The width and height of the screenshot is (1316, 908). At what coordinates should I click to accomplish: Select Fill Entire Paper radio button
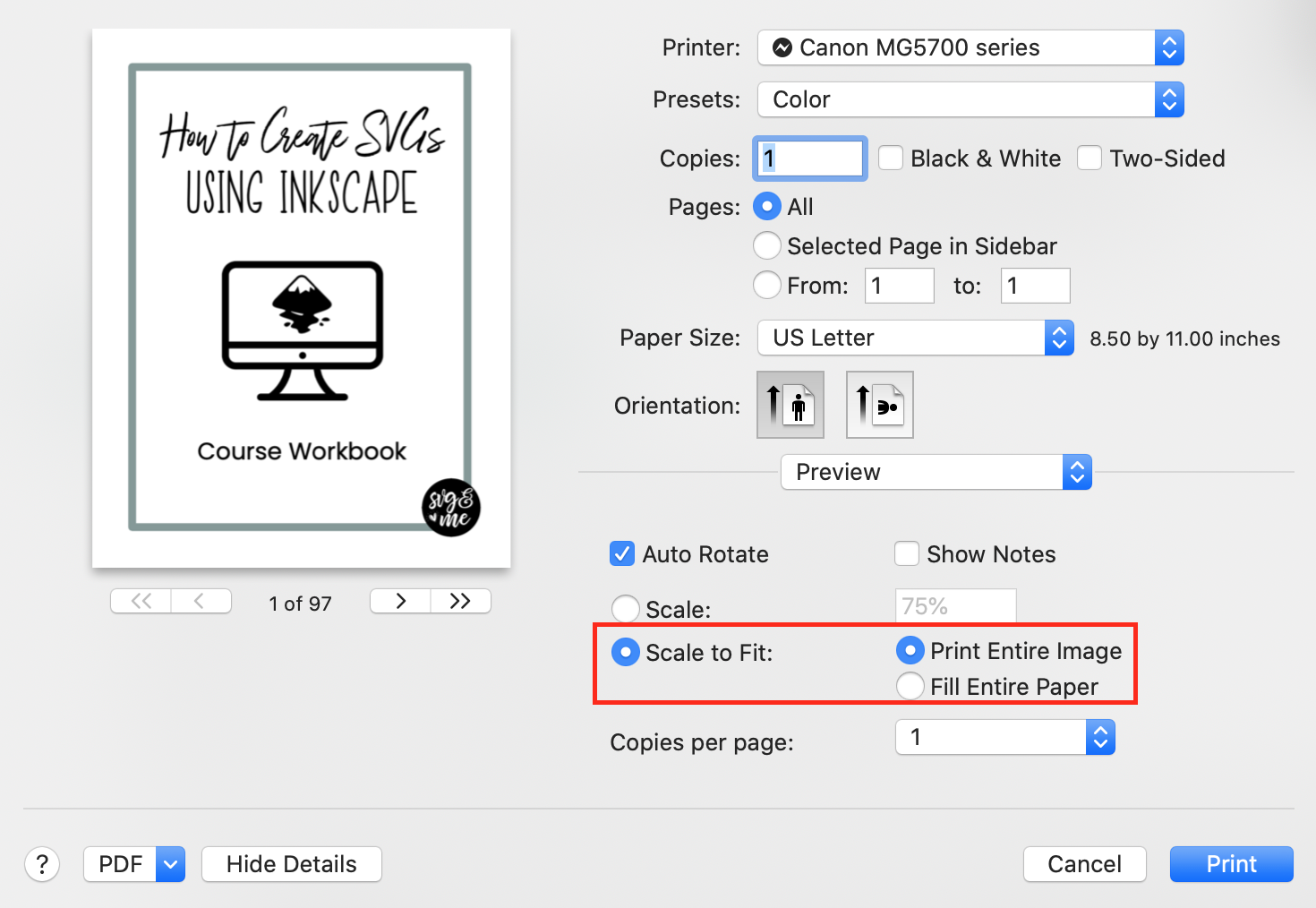pos(910,687)
